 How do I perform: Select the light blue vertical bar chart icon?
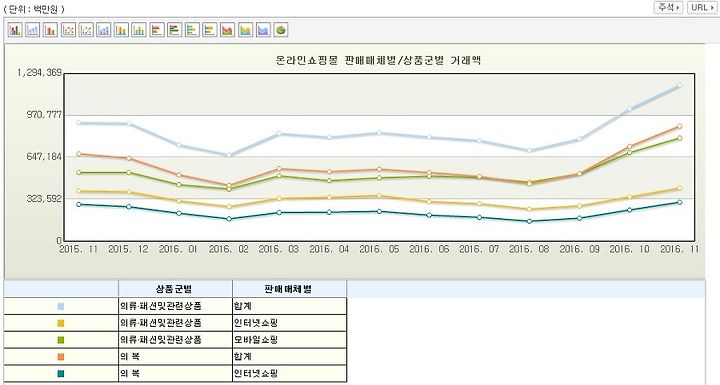coord(33,30)
